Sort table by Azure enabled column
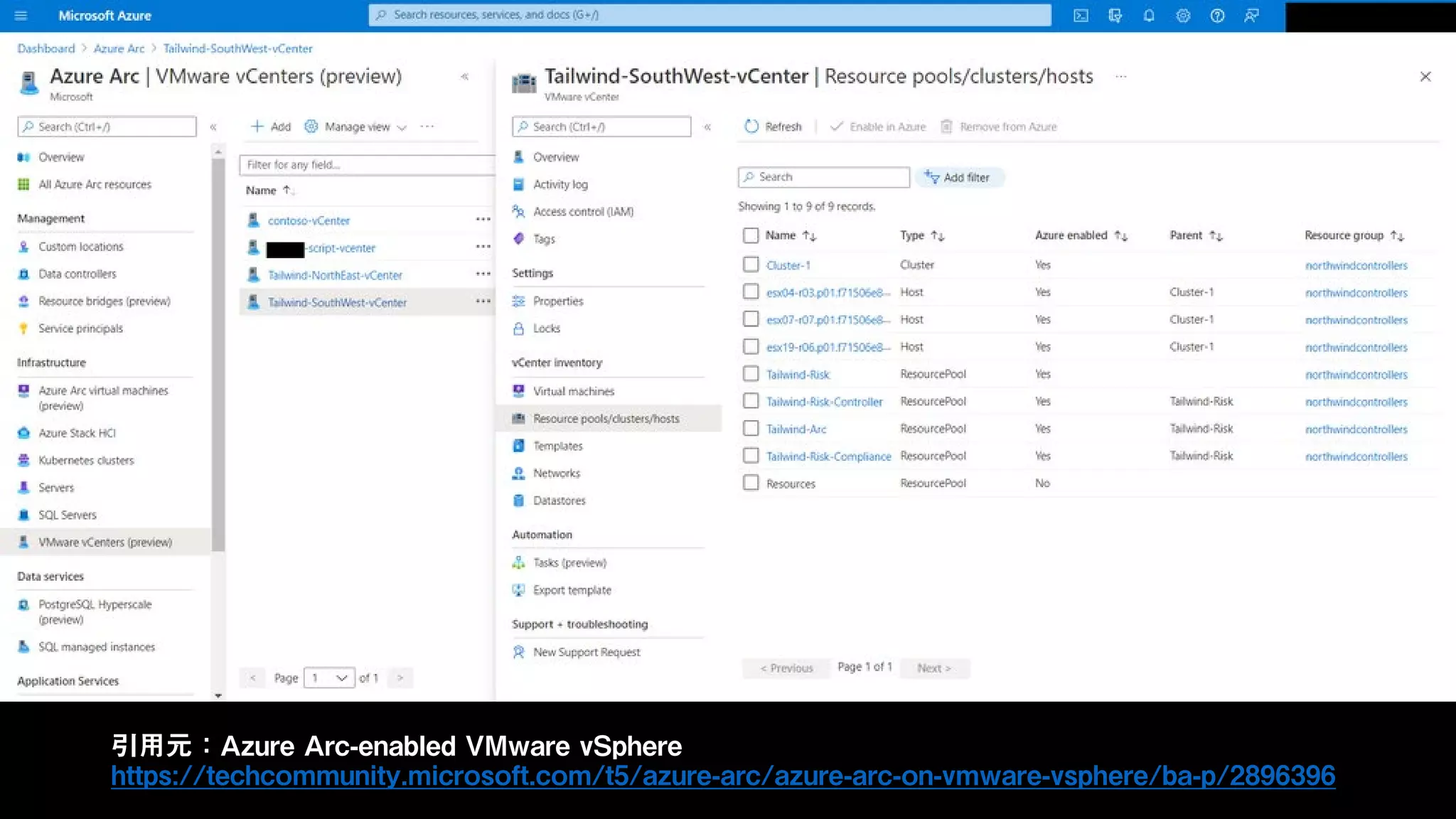 click(x=1081, y=235)
